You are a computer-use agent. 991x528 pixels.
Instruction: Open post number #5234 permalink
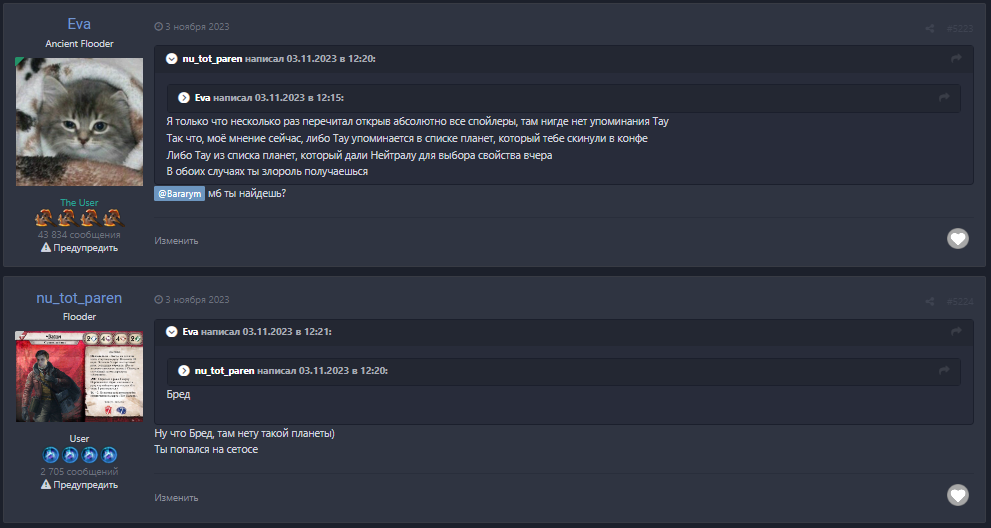(x=959, y=301)
